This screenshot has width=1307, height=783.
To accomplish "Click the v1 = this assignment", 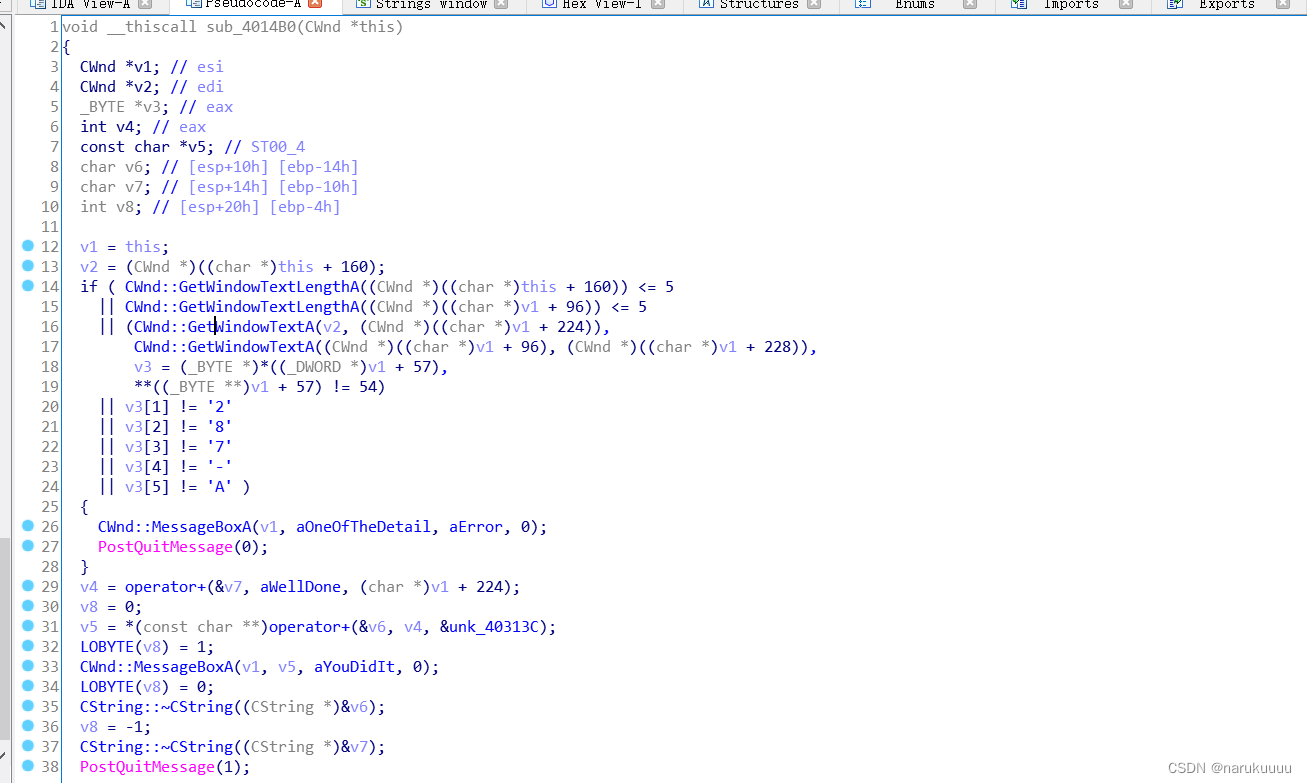I will coord(125,247).
